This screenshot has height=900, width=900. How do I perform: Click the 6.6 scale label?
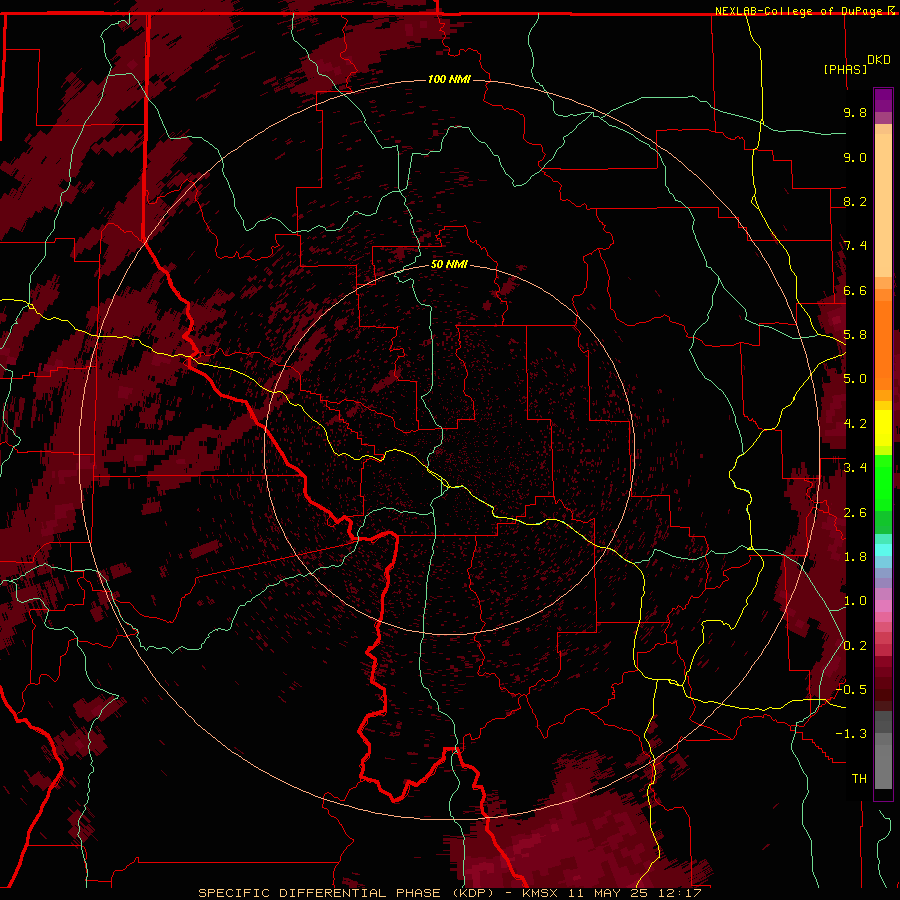tap(855, 290)
